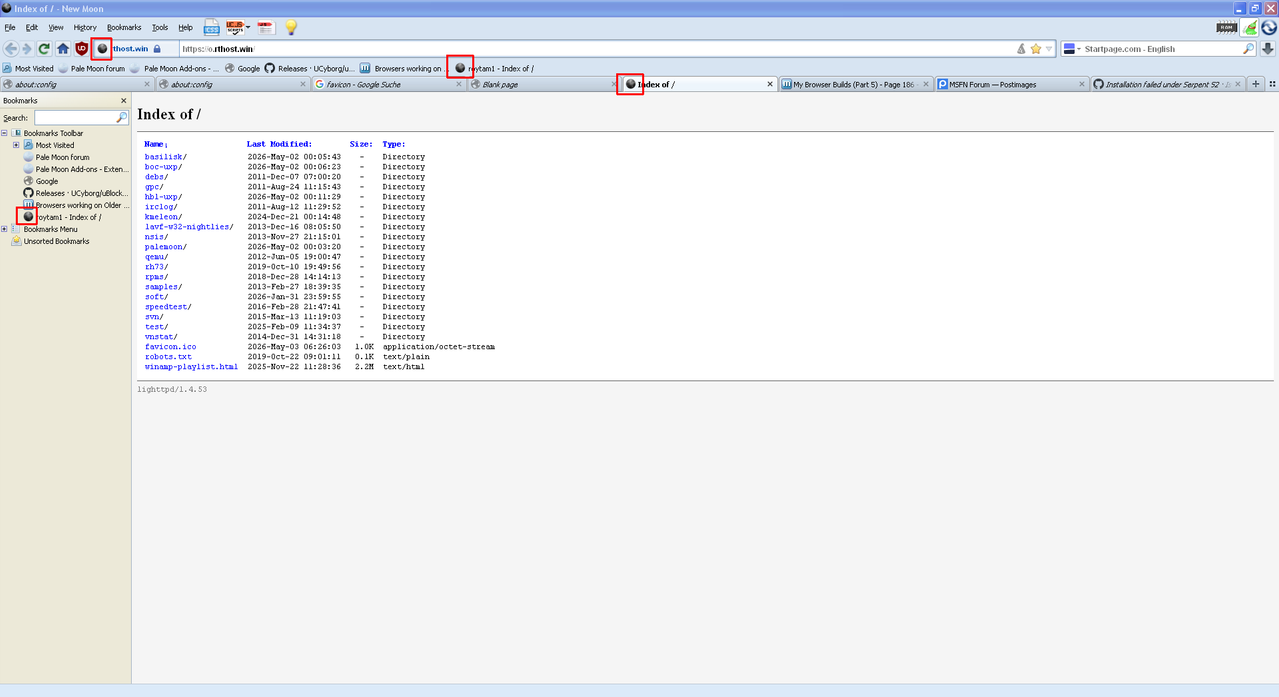Collapse the Bookmarks Toolbar tree folder

tap(5, 133)
